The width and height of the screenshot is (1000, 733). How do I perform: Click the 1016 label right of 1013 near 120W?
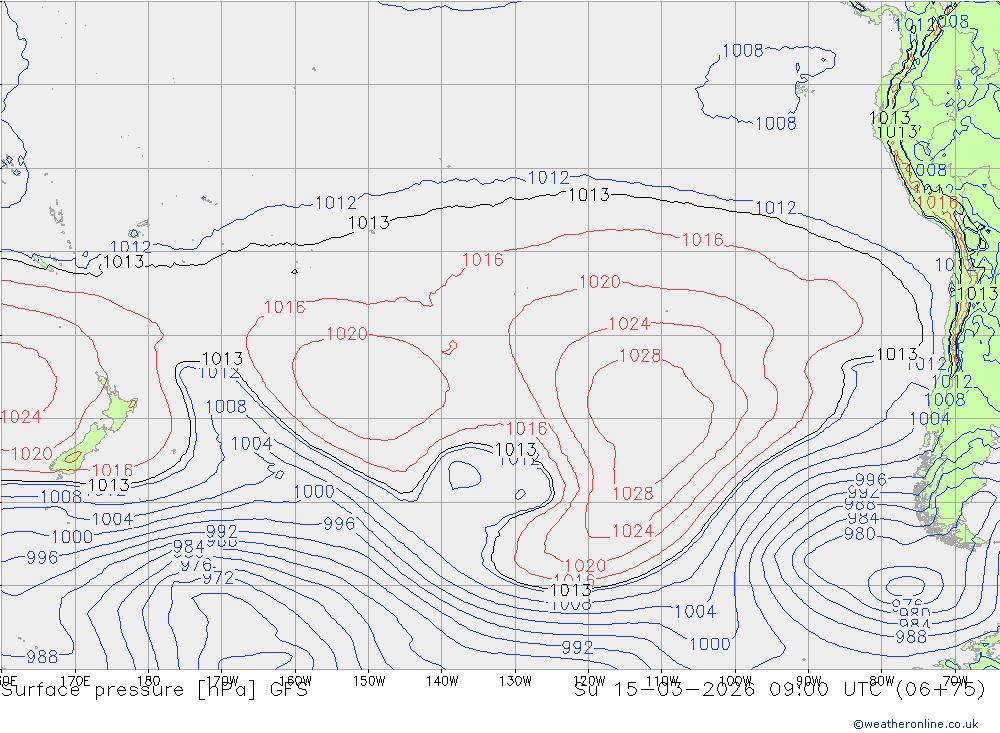[703, 240]
